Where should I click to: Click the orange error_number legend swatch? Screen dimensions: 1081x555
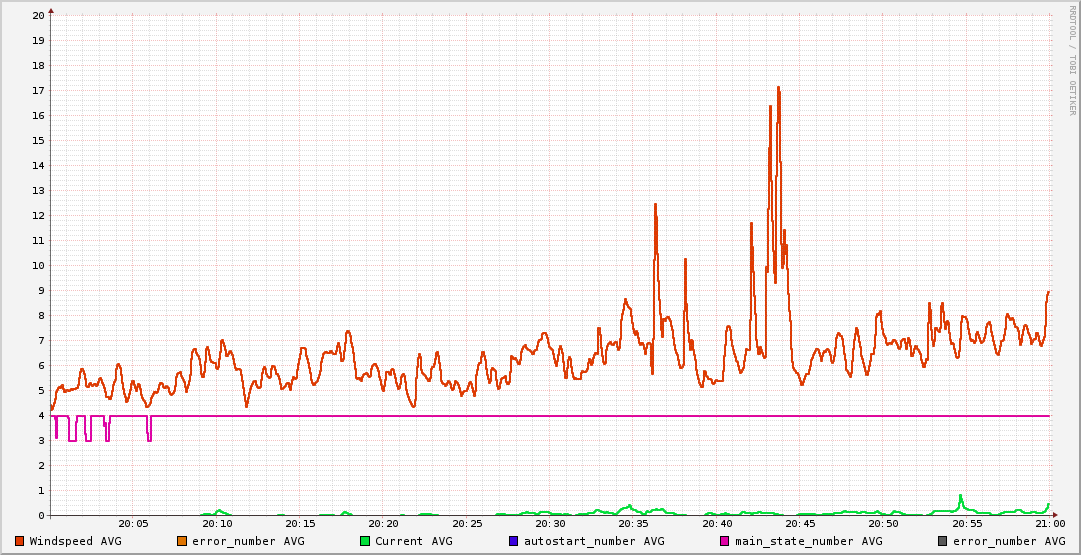point(182,541)
